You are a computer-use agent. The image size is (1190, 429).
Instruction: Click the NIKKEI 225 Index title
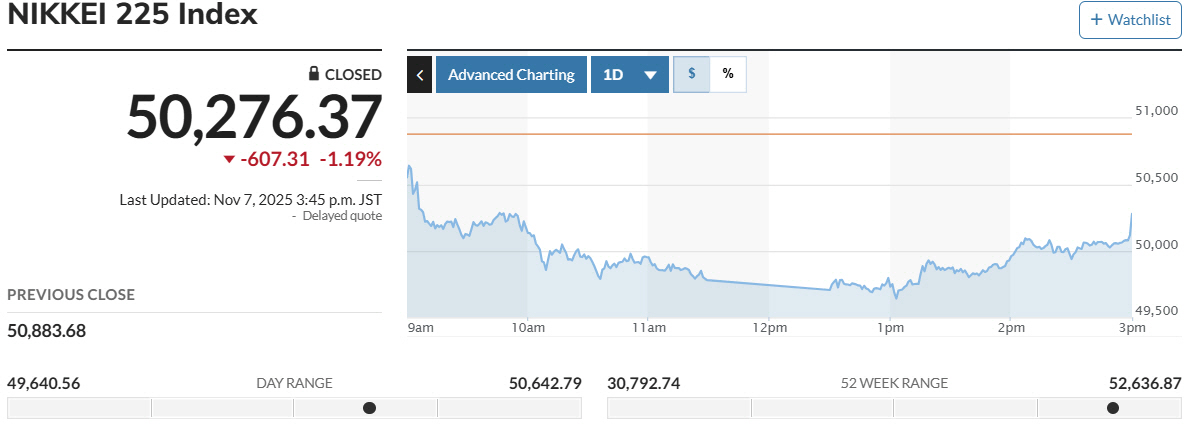pos(132,15)
